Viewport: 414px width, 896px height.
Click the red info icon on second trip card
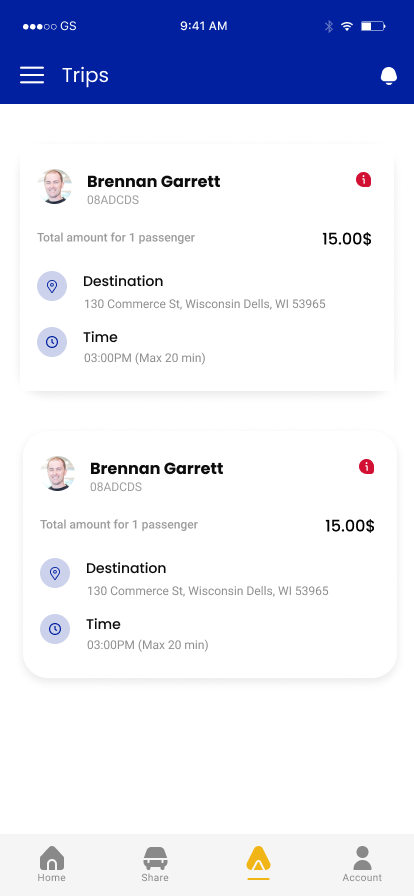point(367,467)
